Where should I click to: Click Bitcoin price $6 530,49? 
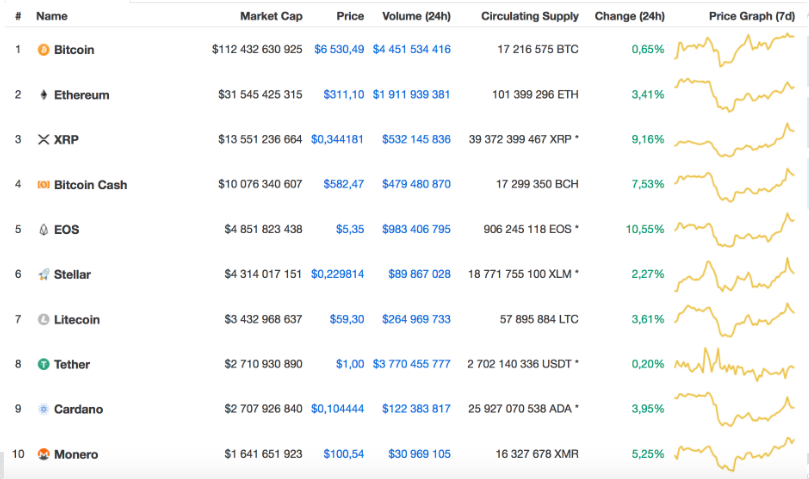pyautogui.click(x=339, y=49)
